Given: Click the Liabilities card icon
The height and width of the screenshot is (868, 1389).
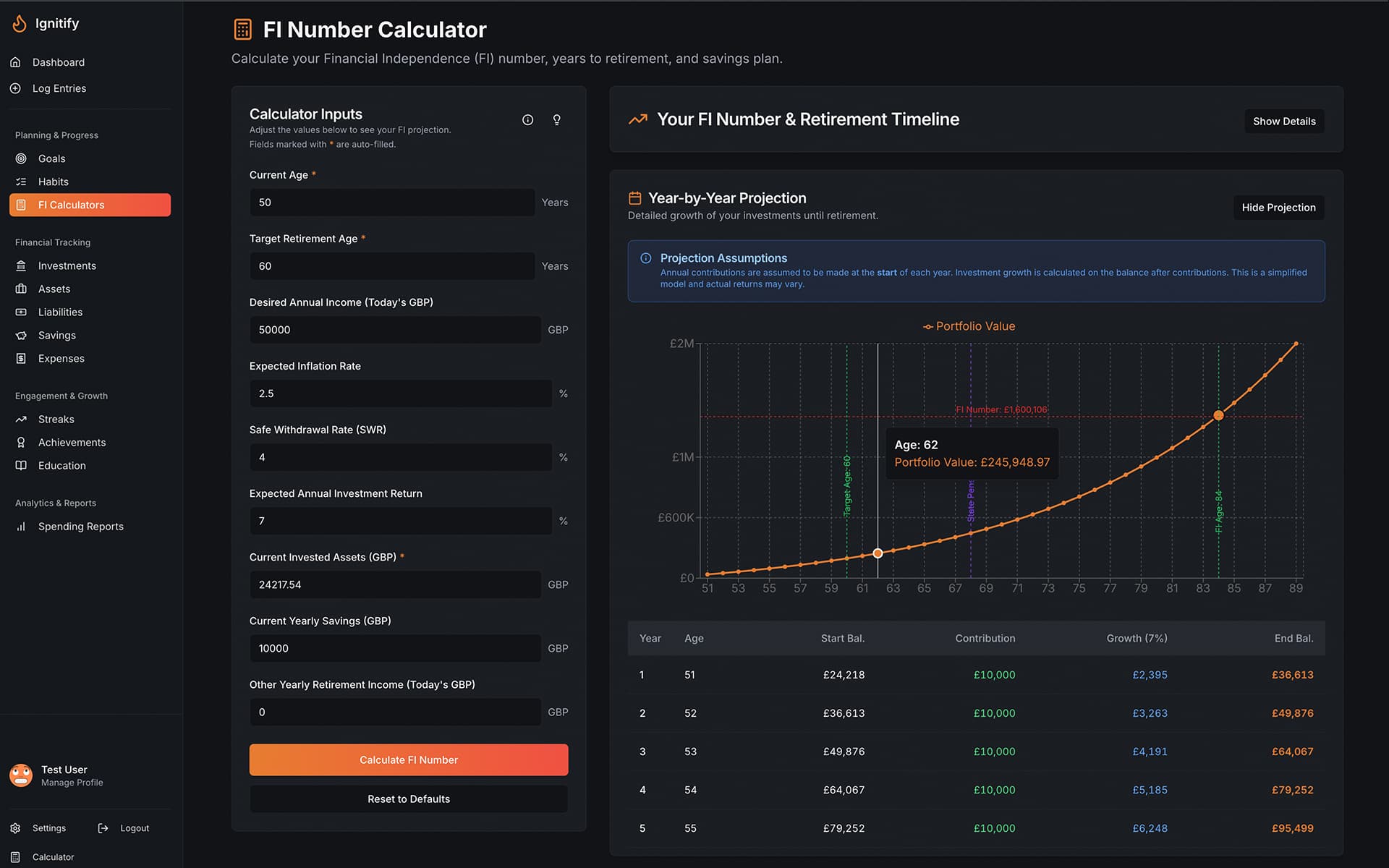Looking at the screenshot, I should 21,312.
